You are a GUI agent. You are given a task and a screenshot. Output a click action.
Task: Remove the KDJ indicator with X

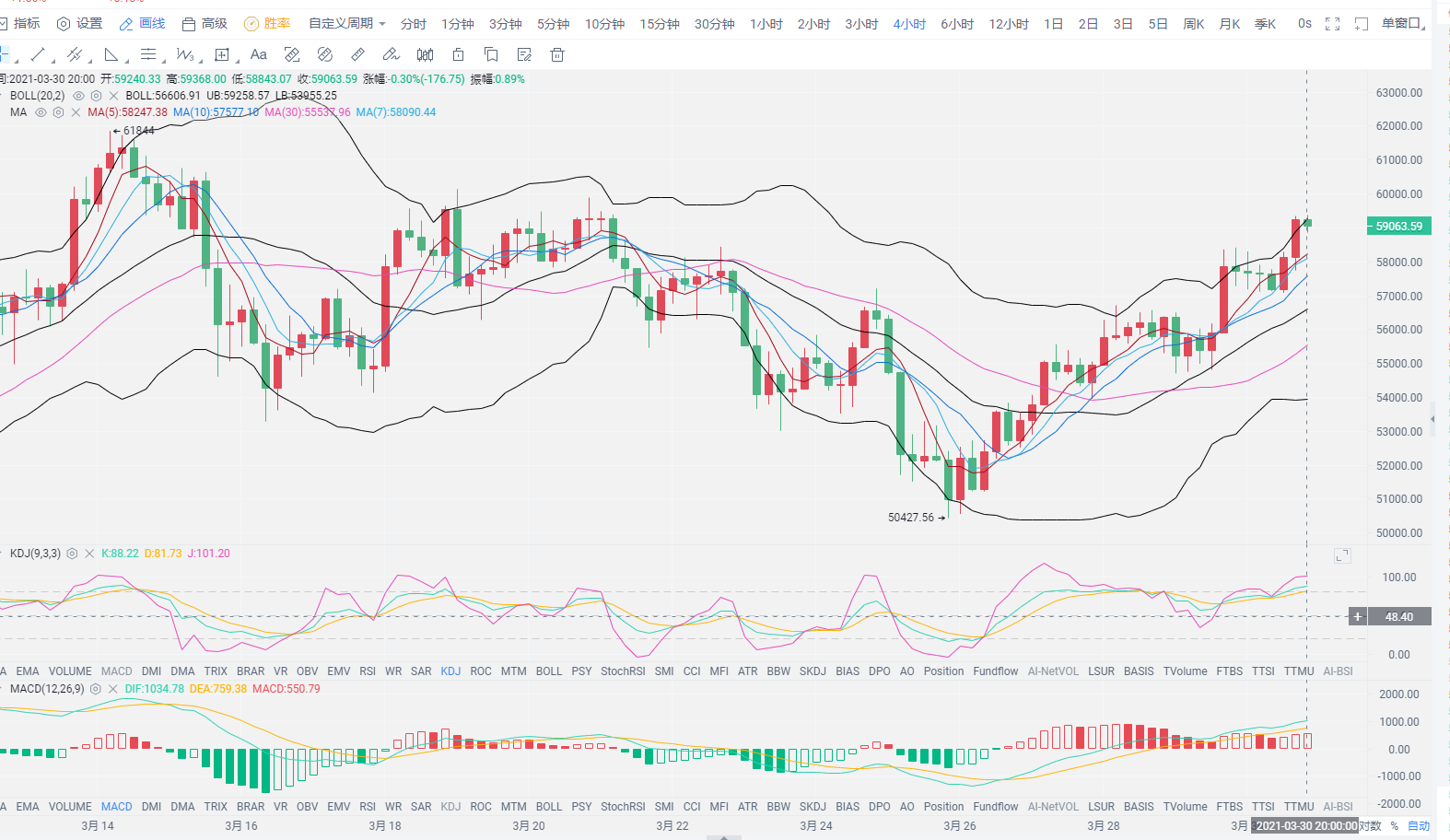[89, 554]
